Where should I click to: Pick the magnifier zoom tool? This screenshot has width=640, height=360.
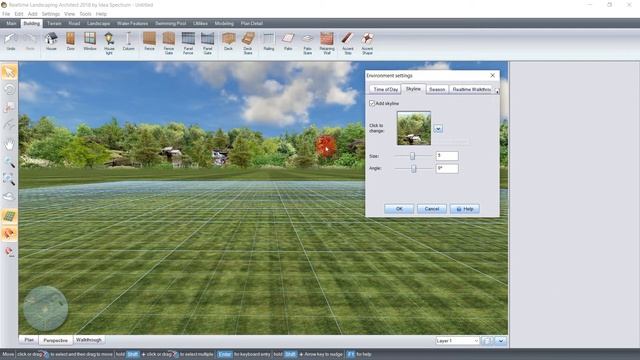click(9, 162)
